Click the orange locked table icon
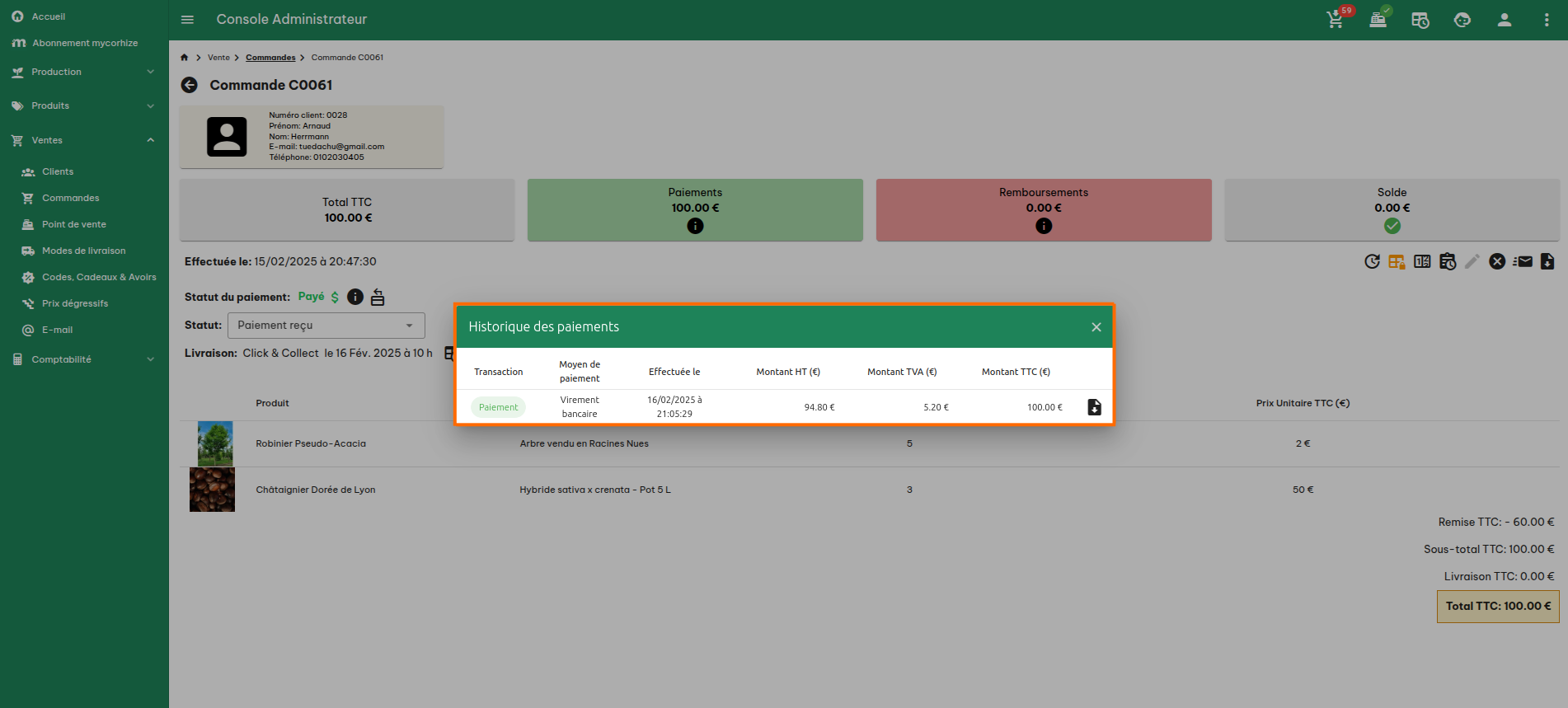Image resolution: width=1568 pixels, height=708 pixels. tap(1397, 261)
